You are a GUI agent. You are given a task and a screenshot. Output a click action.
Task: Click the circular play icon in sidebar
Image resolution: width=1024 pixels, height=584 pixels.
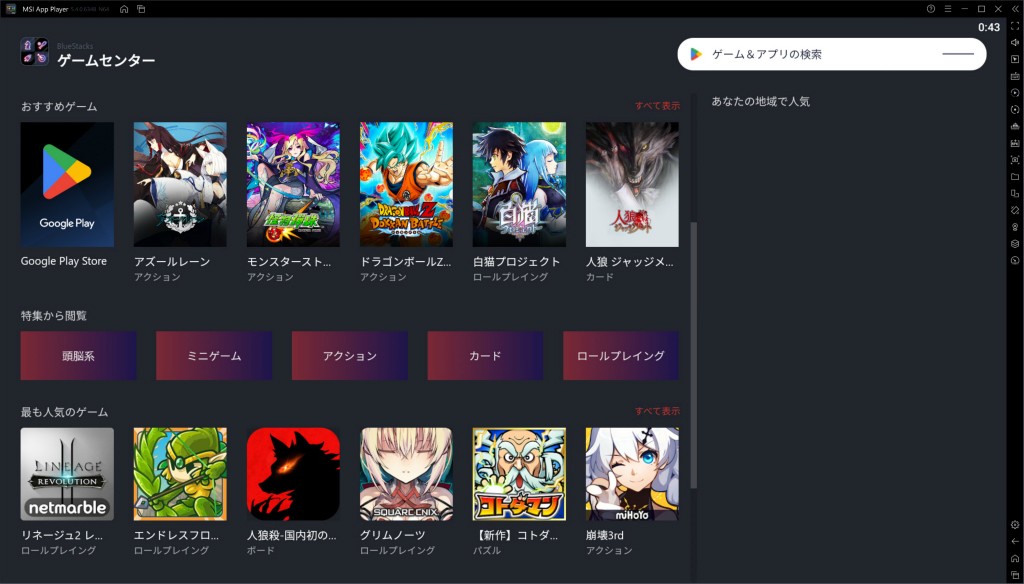(1015, 93)
